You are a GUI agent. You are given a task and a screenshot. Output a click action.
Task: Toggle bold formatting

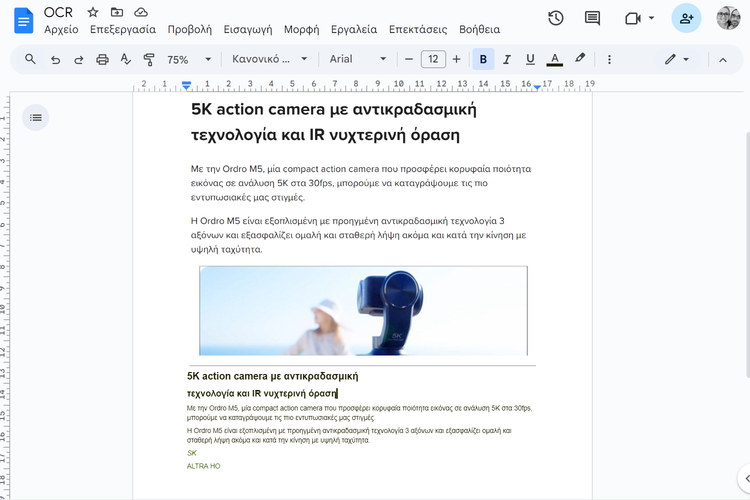point(483,59)
